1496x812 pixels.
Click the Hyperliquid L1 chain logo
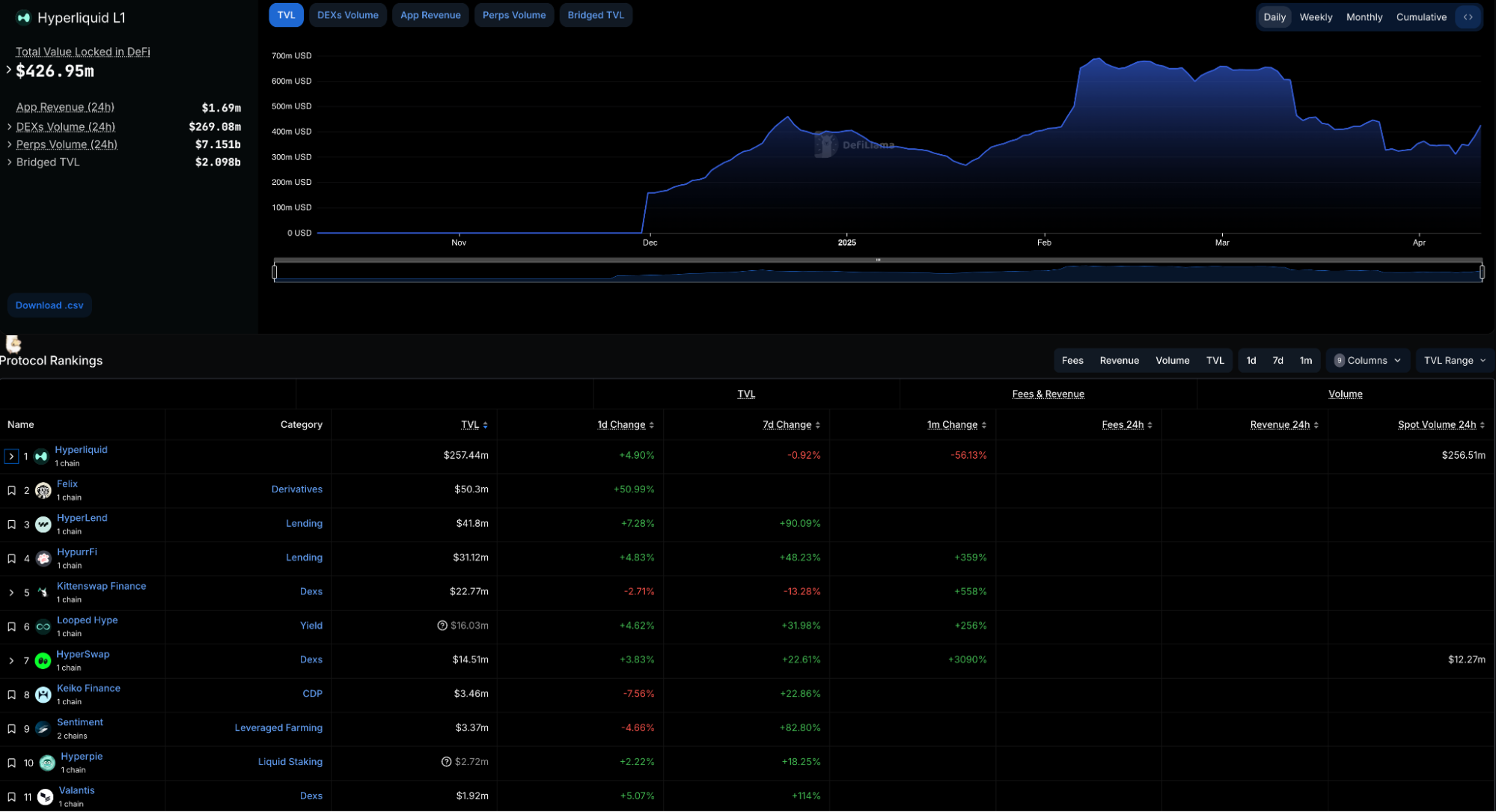coord(23,18)
